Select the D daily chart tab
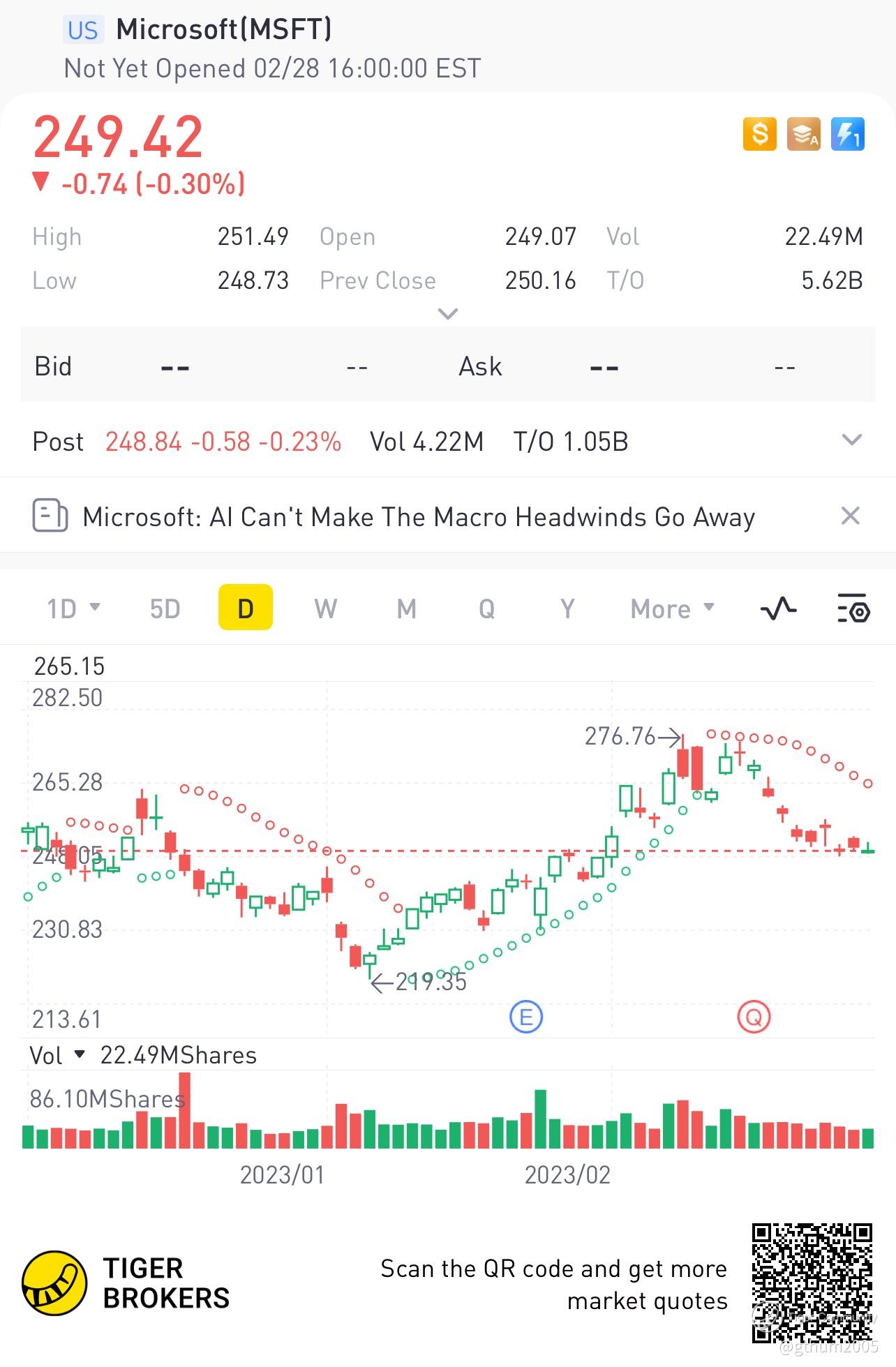896x1367 pixels. (246, 608)
